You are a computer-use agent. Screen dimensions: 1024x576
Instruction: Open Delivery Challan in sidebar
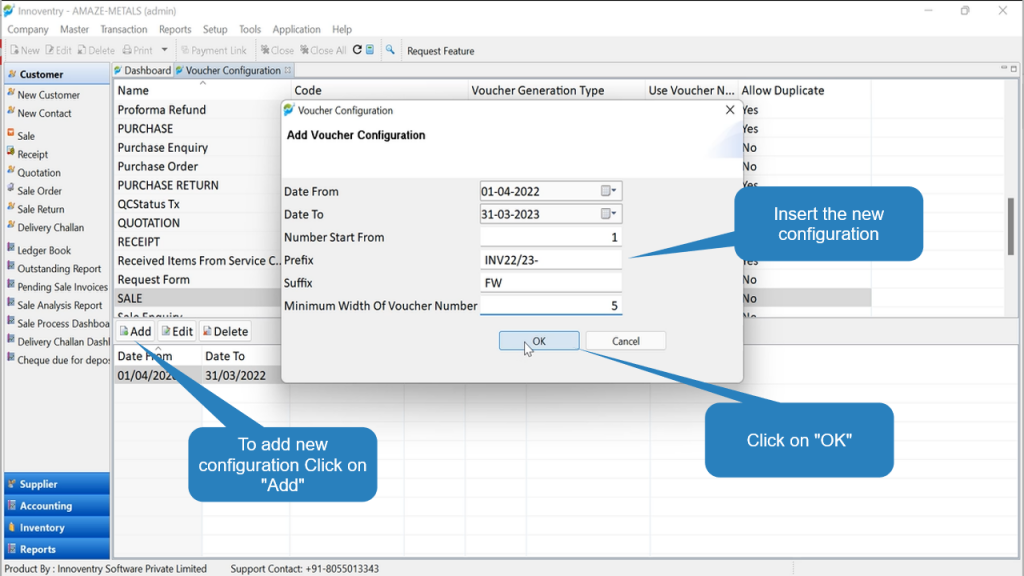(50, 227)
